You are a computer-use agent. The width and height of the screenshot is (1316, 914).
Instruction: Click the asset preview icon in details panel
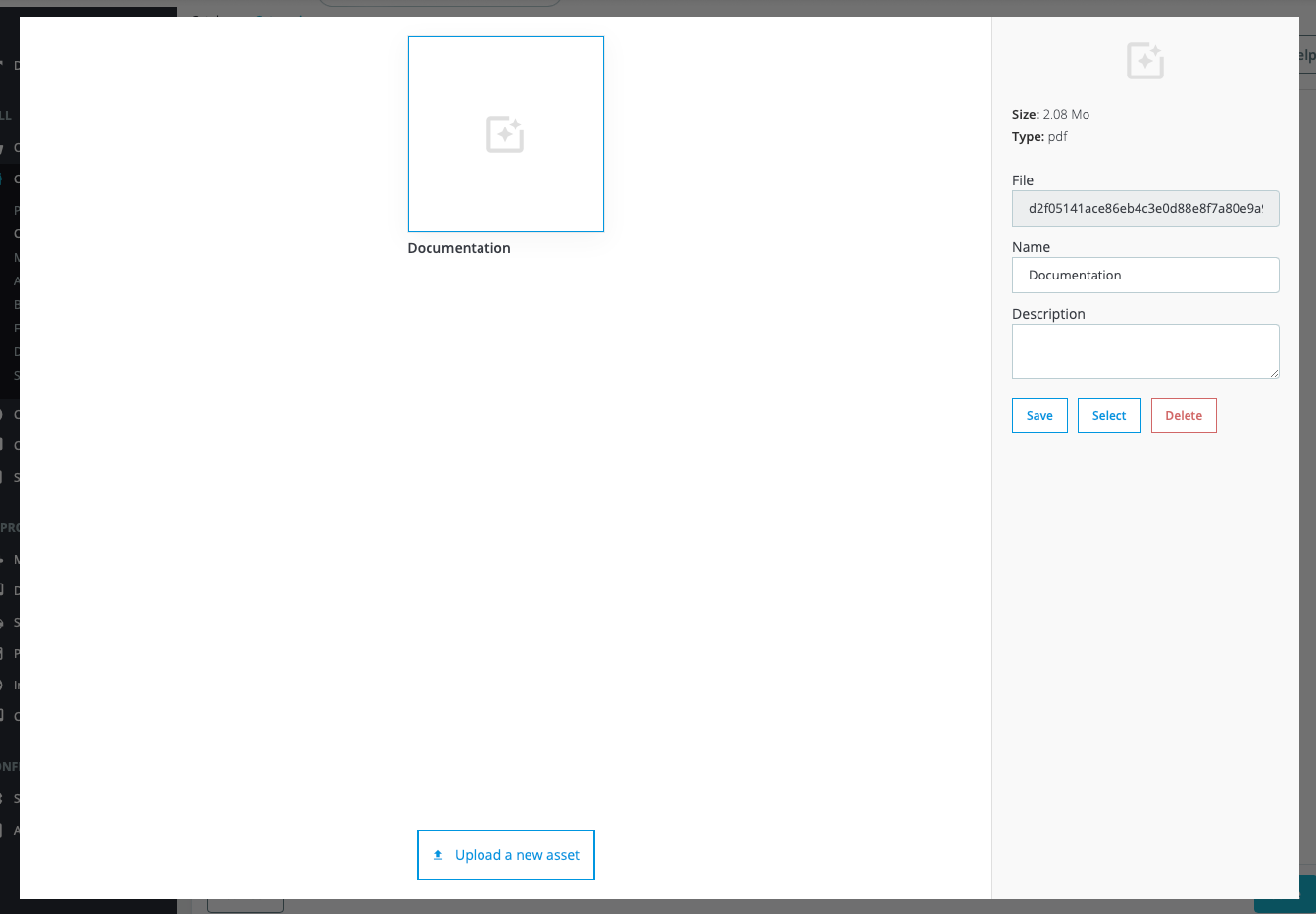point(1144,61)
